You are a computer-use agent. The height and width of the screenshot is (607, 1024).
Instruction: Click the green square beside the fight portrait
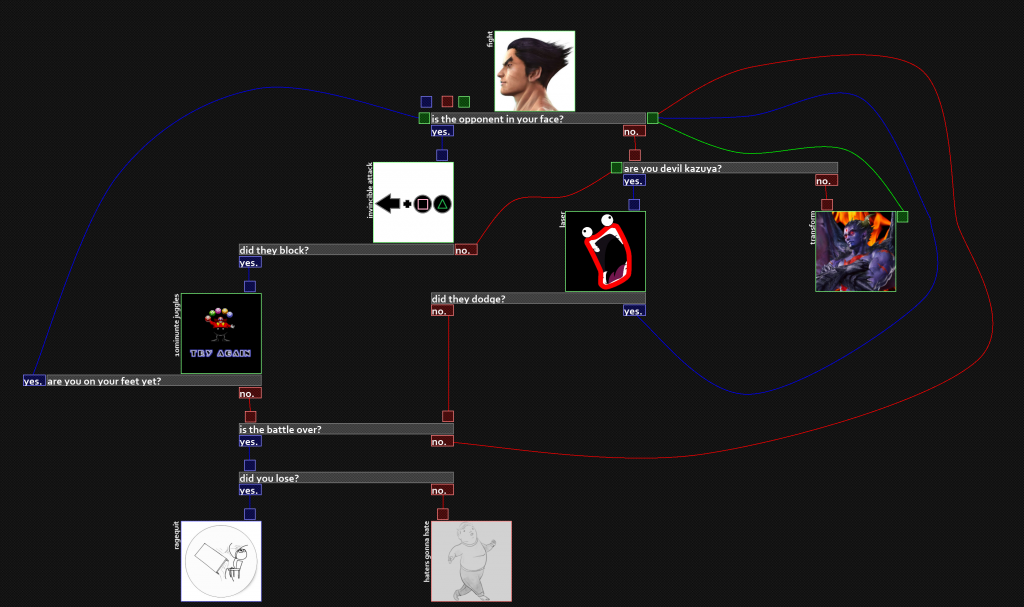pos(464,102)
